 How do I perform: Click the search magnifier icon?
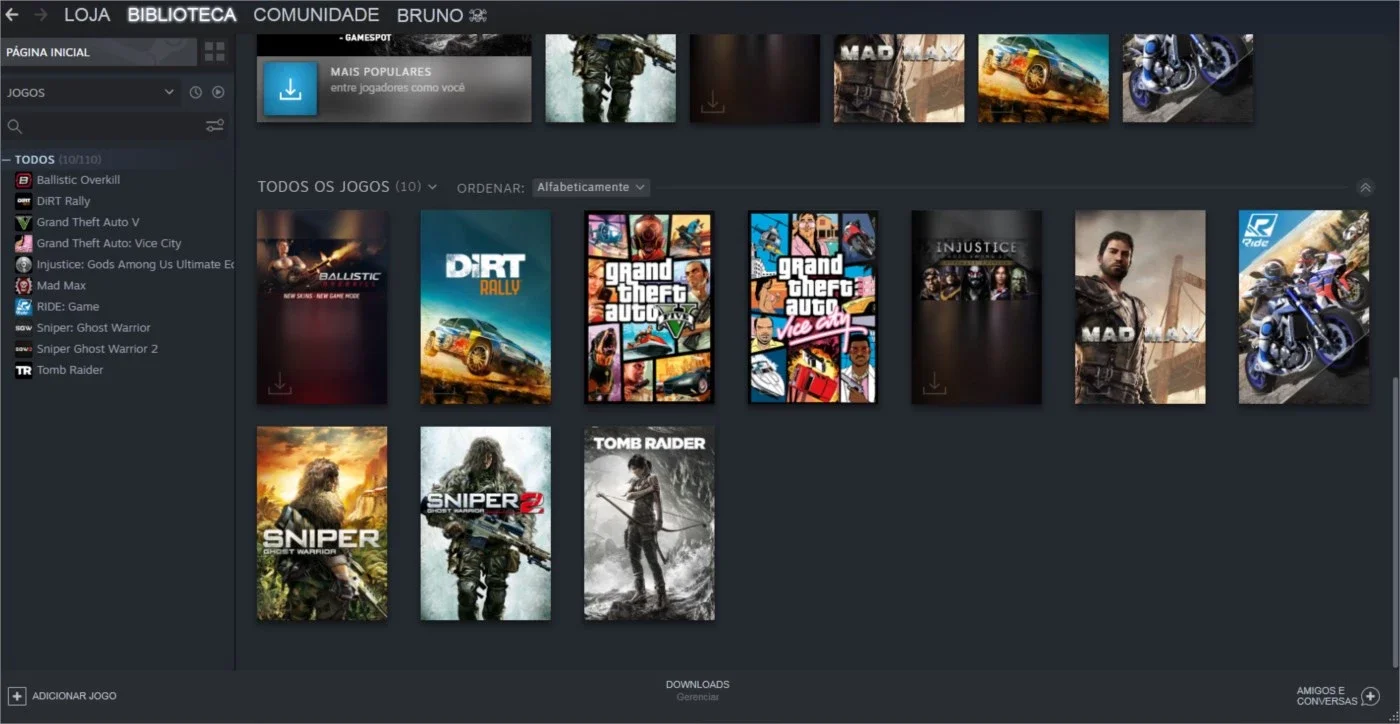14,126
